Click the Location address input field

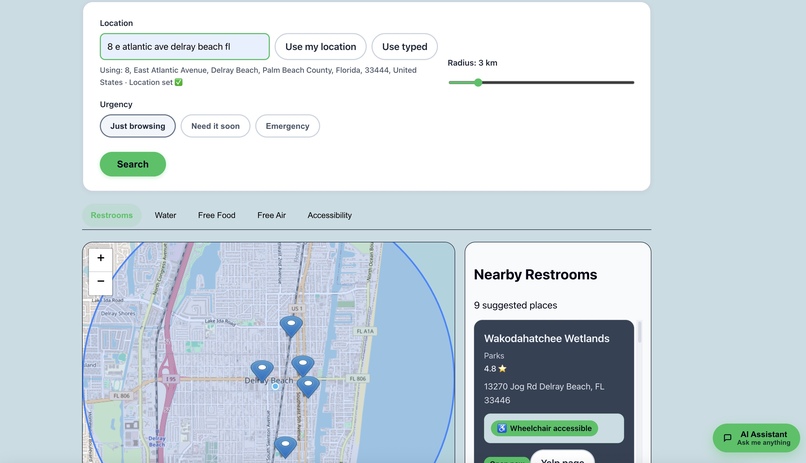[185, 47]
